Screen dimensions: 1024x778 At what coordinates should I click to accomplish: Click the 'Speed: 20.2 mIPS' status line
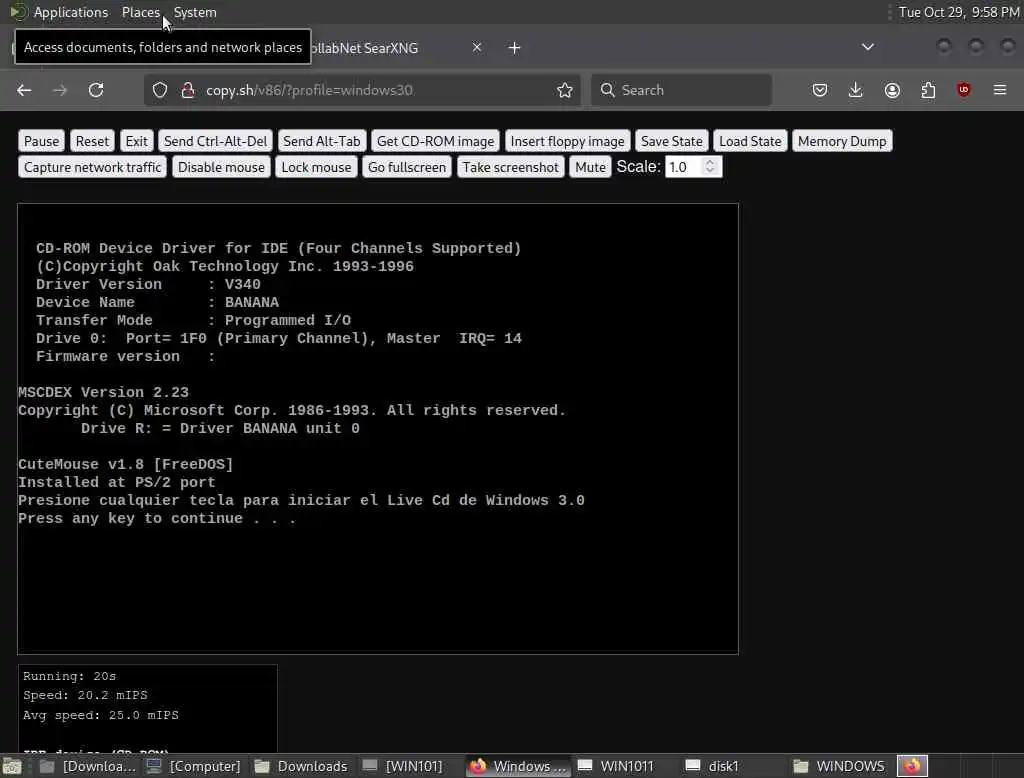(x=85, y=695)
